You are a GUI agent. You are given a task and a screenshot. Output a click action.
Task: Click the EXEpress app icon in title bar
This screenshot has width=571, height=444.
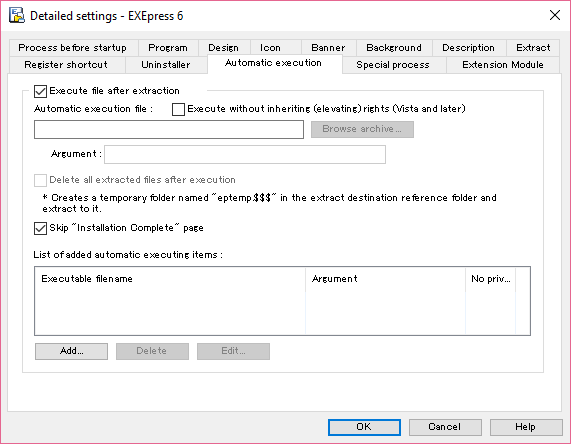(x=17, y=16)
